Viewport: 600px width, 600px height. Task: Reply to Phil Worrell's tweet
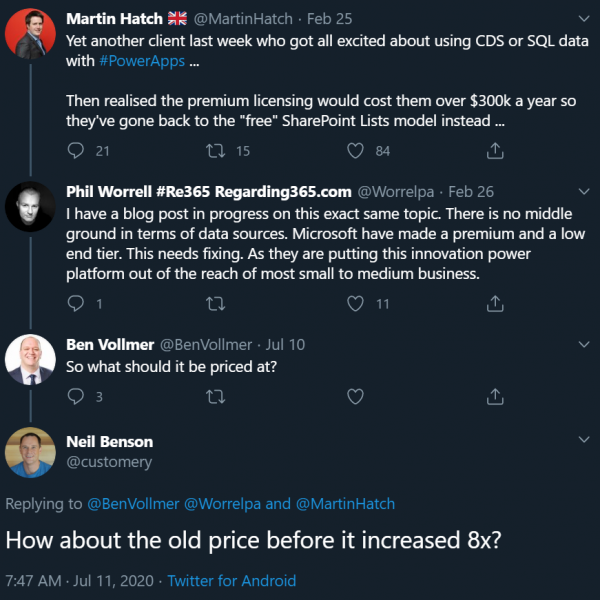pyautogui.click(x=76, y=303)
